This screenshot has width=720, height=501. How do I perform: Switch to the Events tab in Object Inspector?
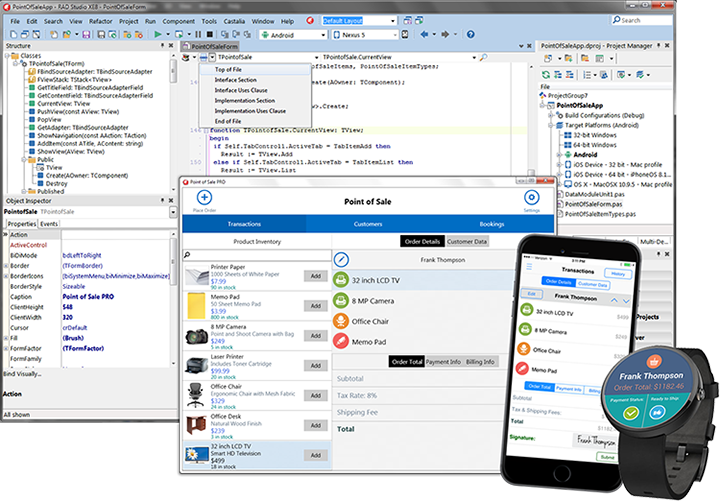click(49, 224)
